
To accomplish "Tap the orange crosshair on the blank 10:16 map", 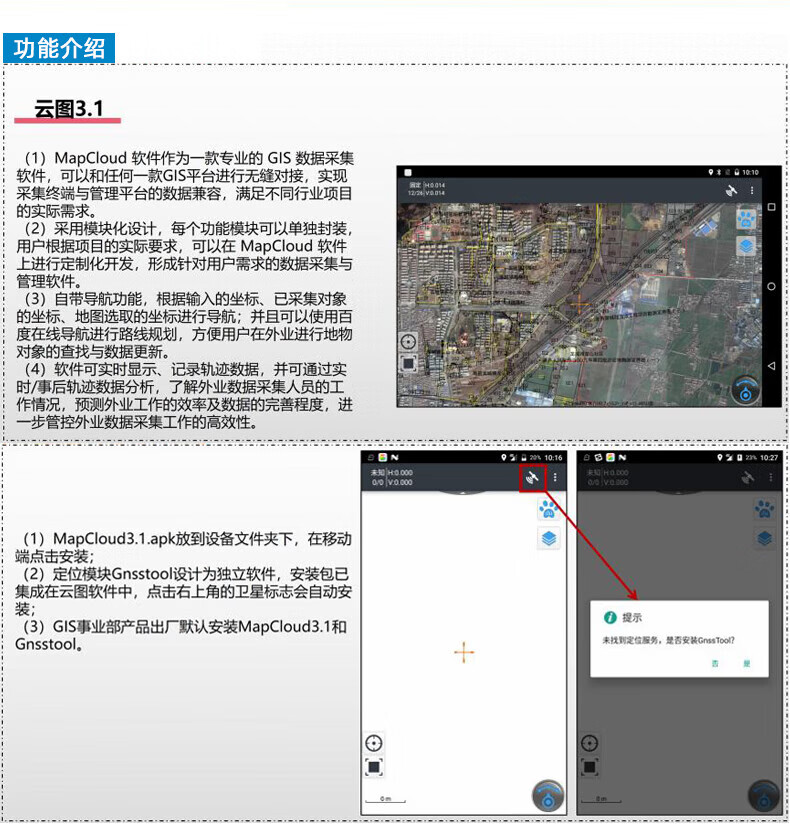I will tap(464, 653).
